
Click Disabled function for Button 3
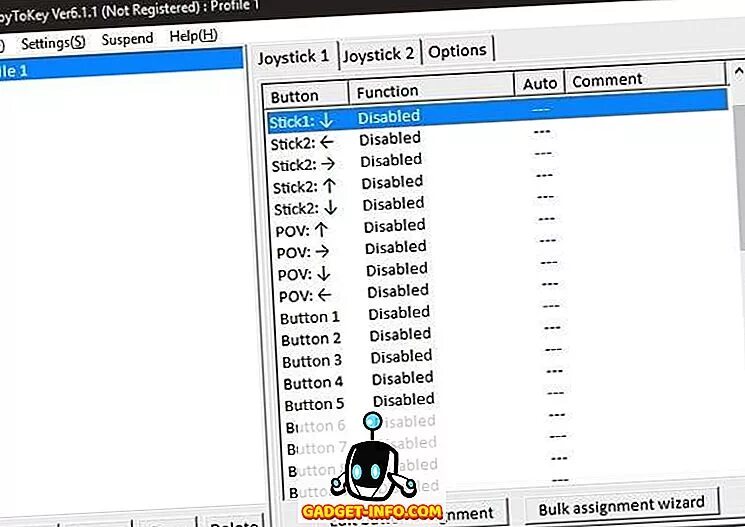coord(401,356)
